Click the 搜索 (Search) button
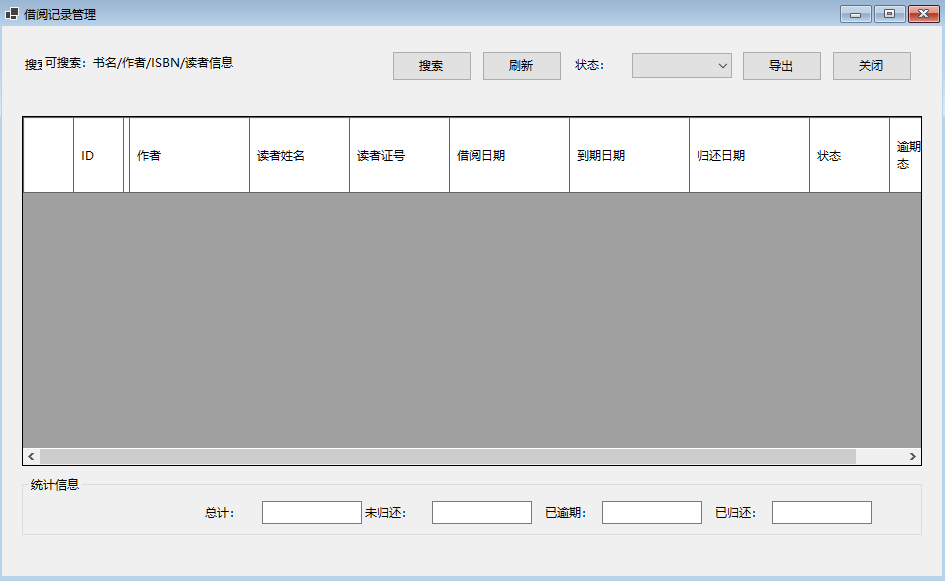Screen dimensions: 945x581 431,65
